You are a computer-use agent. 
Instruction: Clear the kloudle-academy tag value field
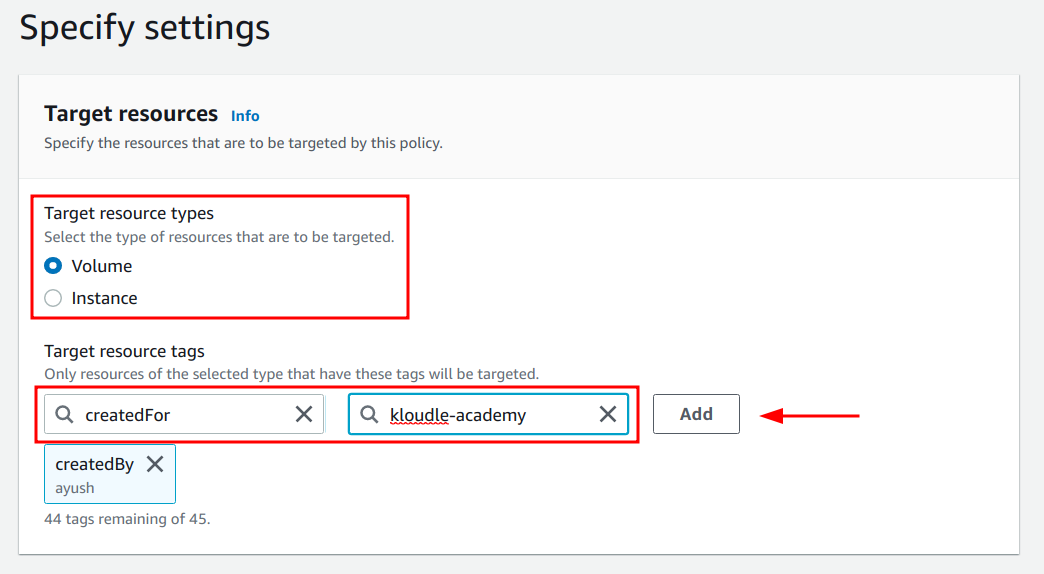coord(607,414)
